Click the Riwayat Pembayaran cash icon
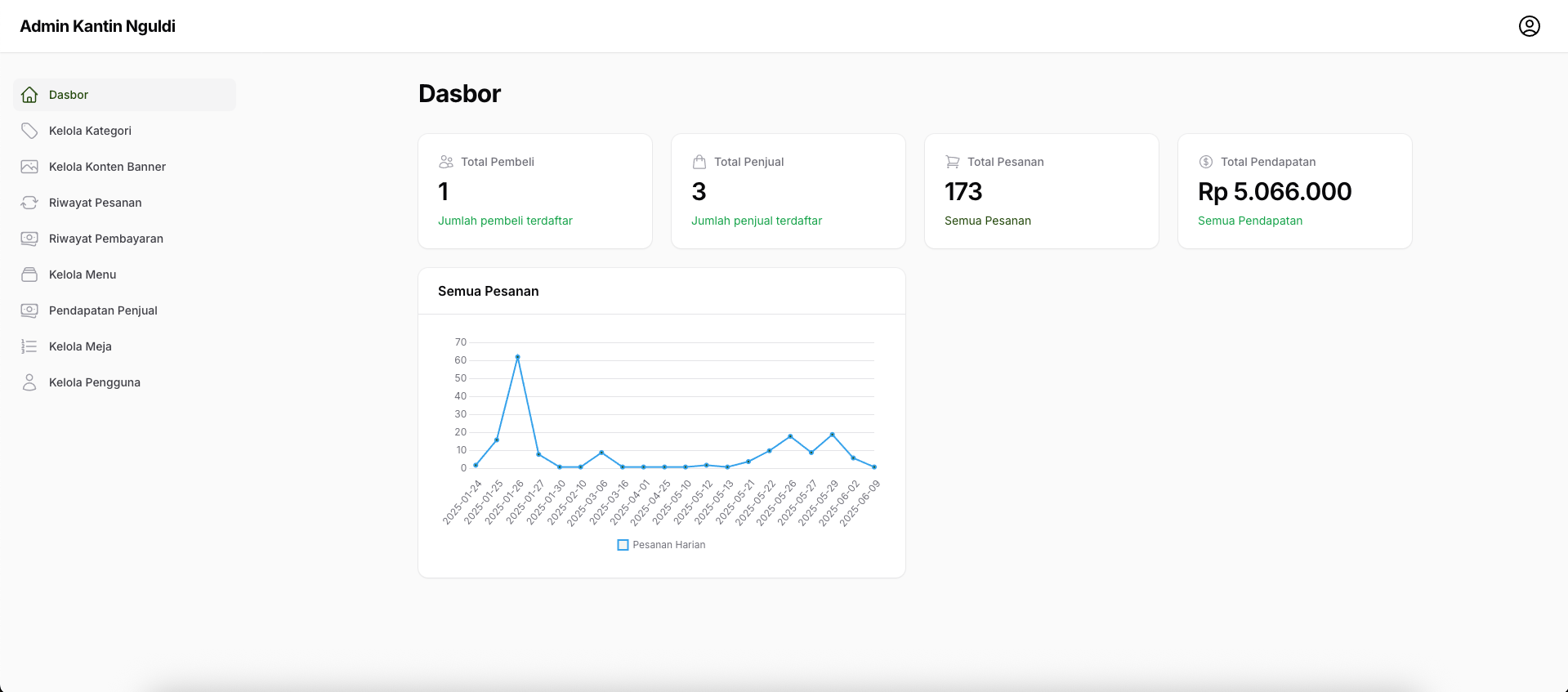1568x692 pixels. pyautogui.click(x=29, y=239)
